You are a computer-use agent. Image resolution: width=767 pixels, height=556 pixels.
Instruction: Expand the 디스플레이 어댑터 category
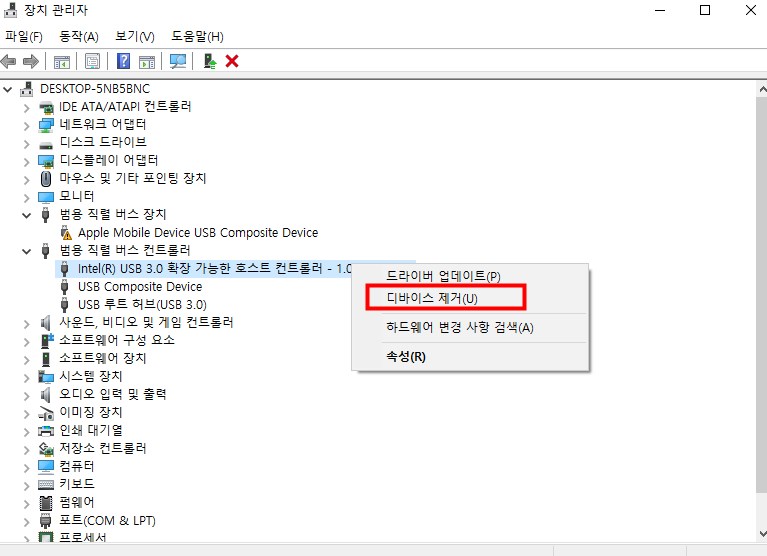pyautogui.click(x=26, y=162)
